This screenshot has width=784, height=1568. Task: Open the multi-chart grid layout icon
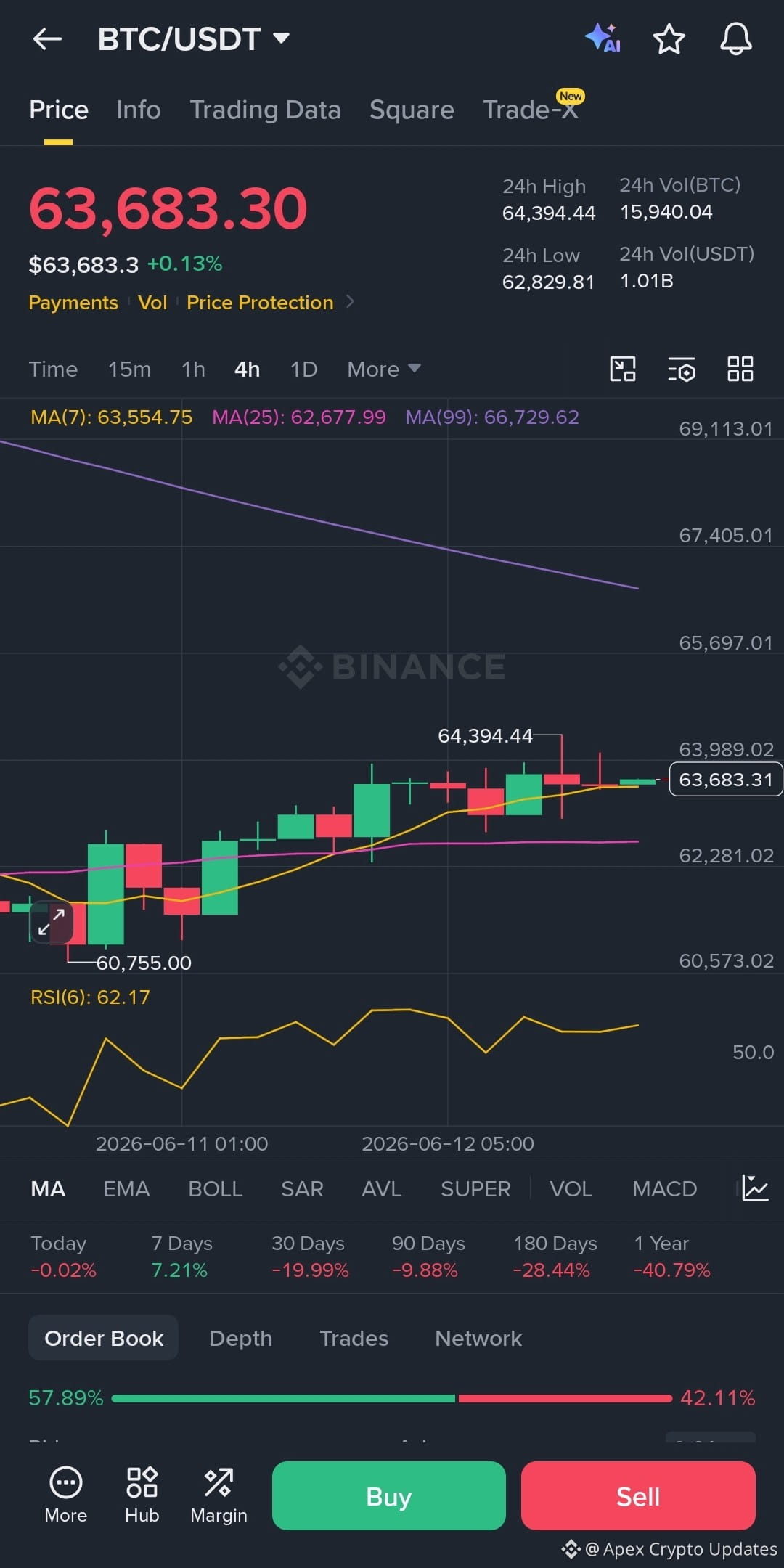coord(740,369)
